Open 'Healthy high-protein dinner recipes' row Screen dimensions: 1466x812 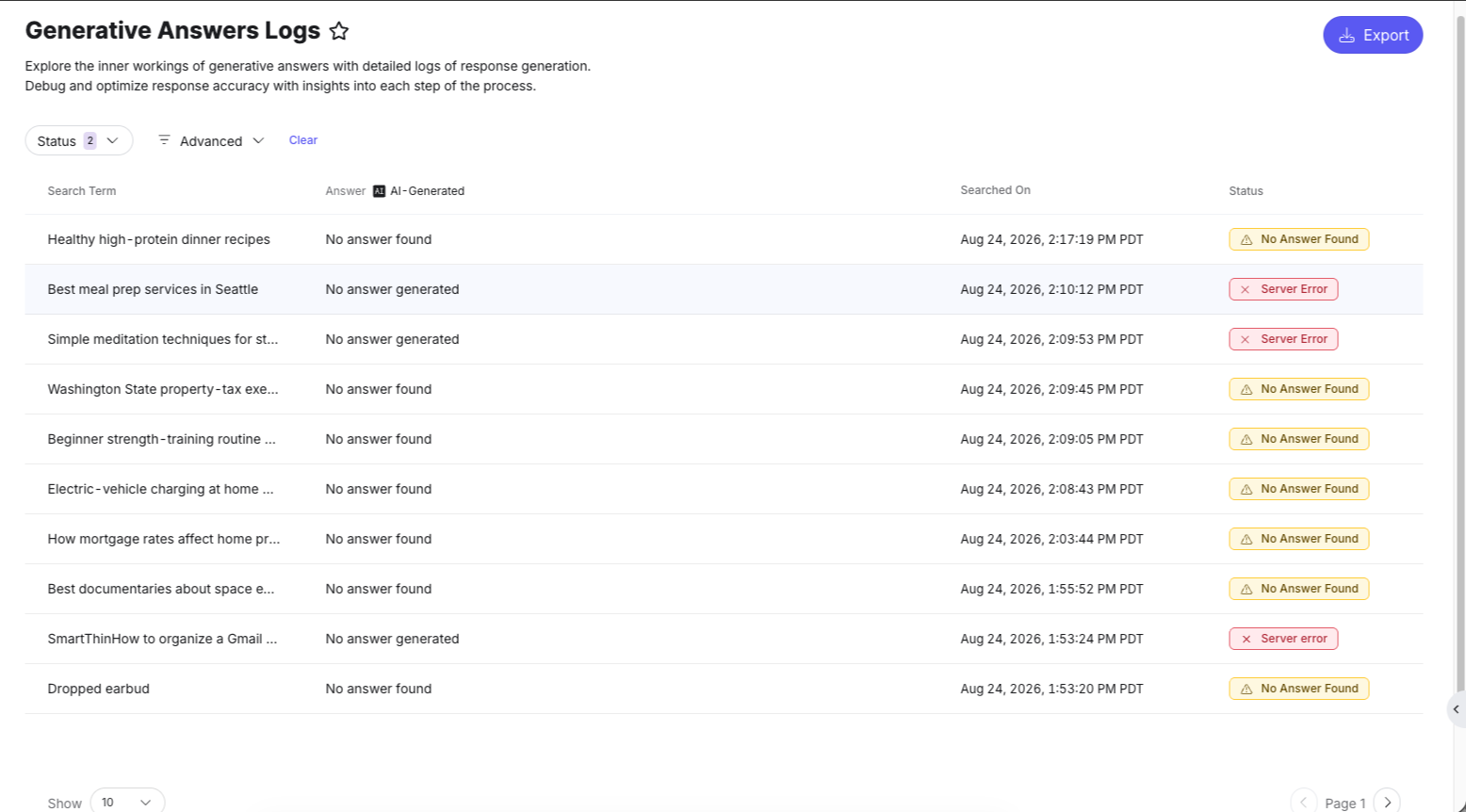coord(724,239)
